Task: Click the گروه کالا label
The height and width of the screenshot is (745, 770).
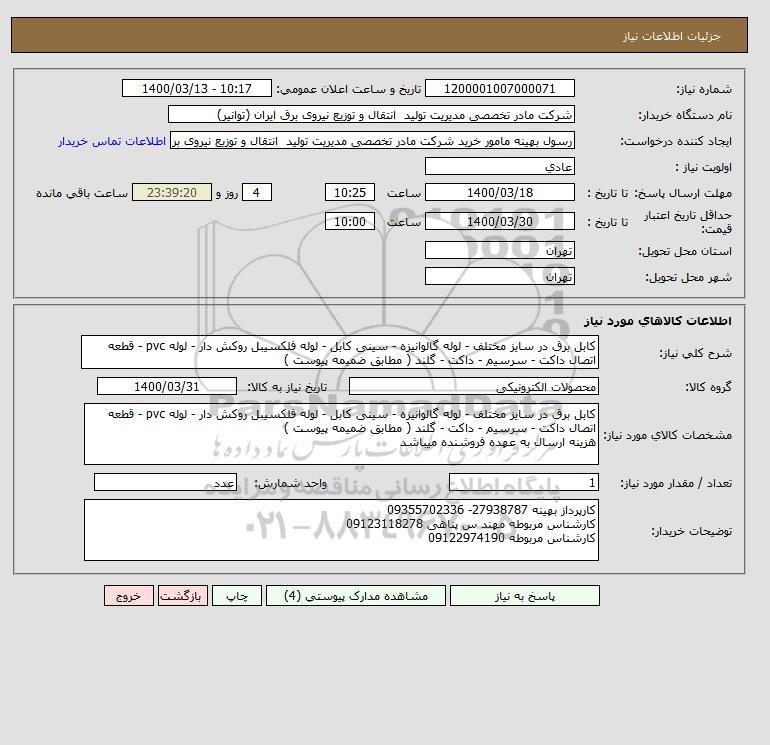Action: [x=708, y=387]
